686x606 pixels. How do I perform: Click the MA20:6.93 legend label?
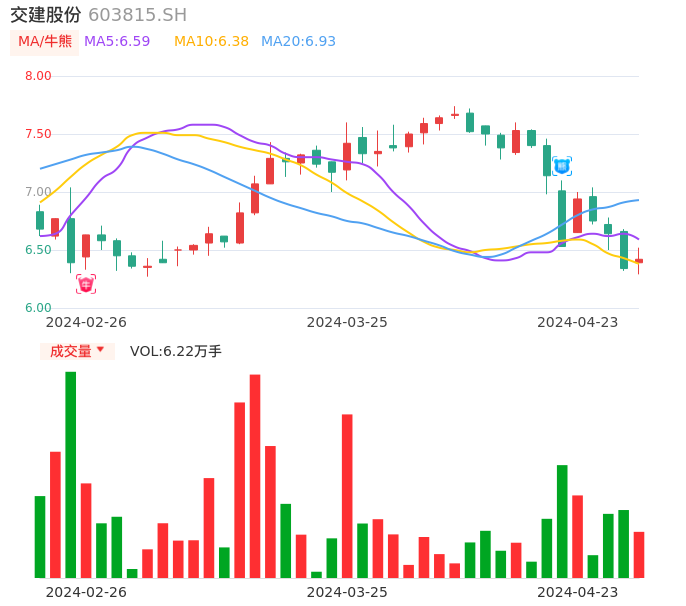coord(298,42)
